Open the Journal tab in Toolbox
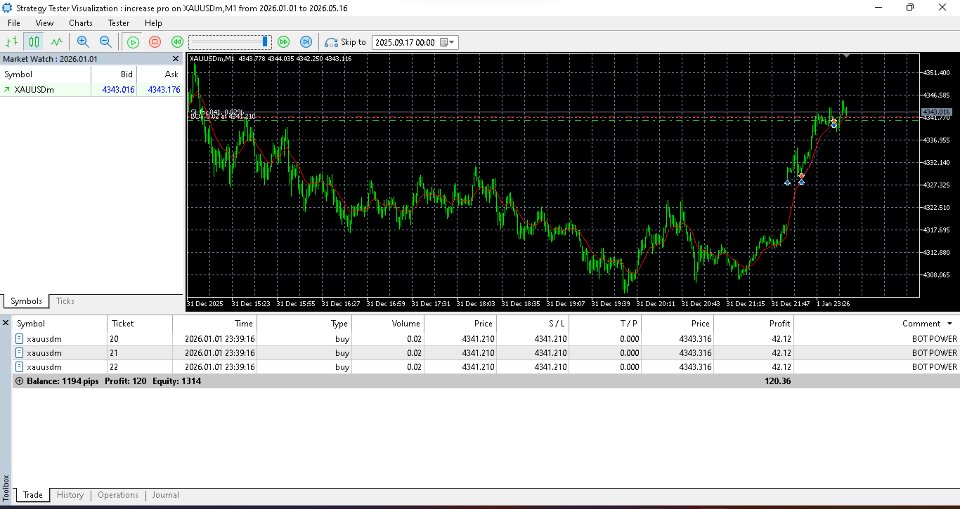The width and height of the screenshot is (960, 509). (165, 495)
